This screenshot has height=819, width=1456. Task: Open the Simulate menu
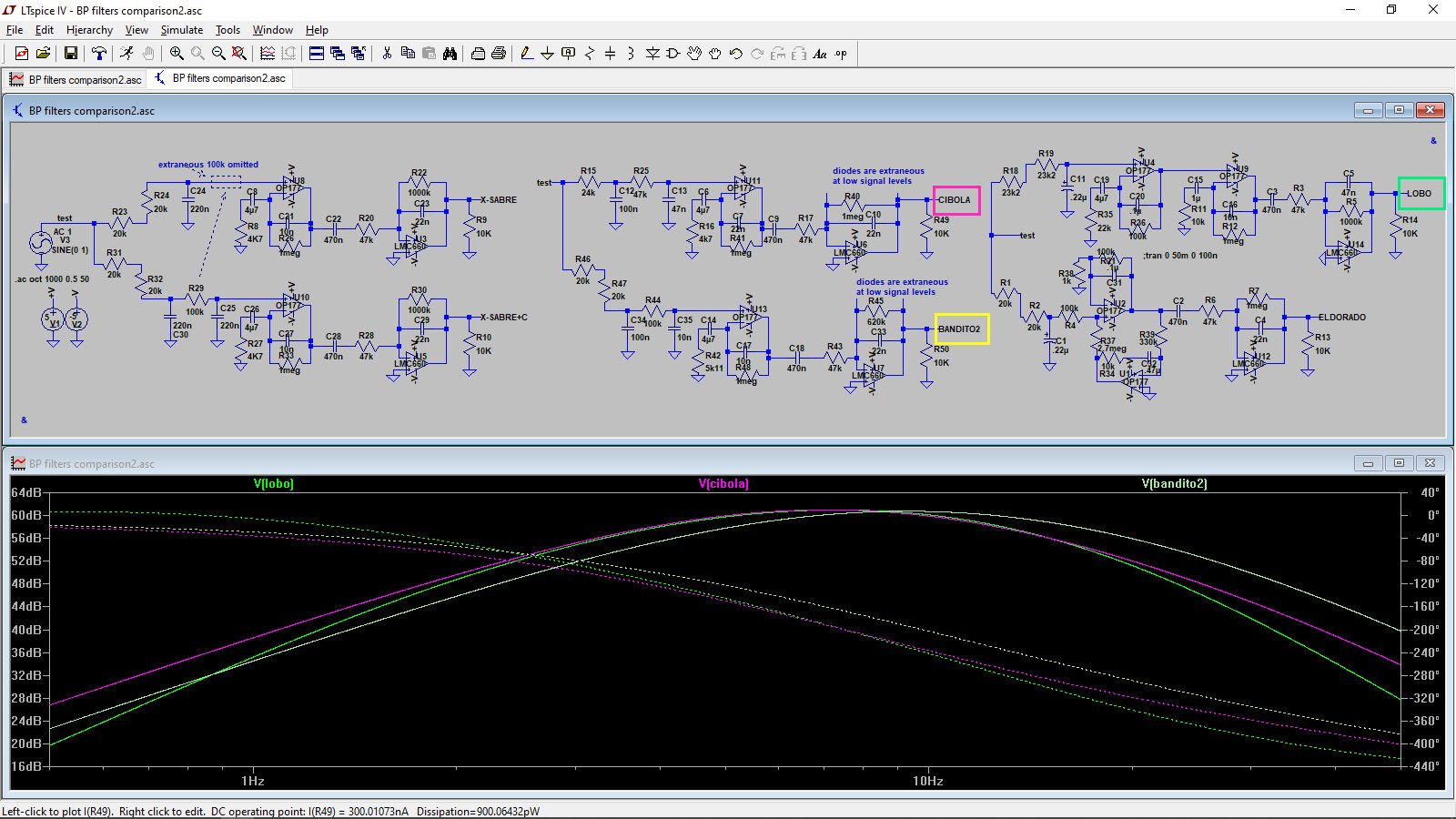pyautogui.click(x=181, y=30)
